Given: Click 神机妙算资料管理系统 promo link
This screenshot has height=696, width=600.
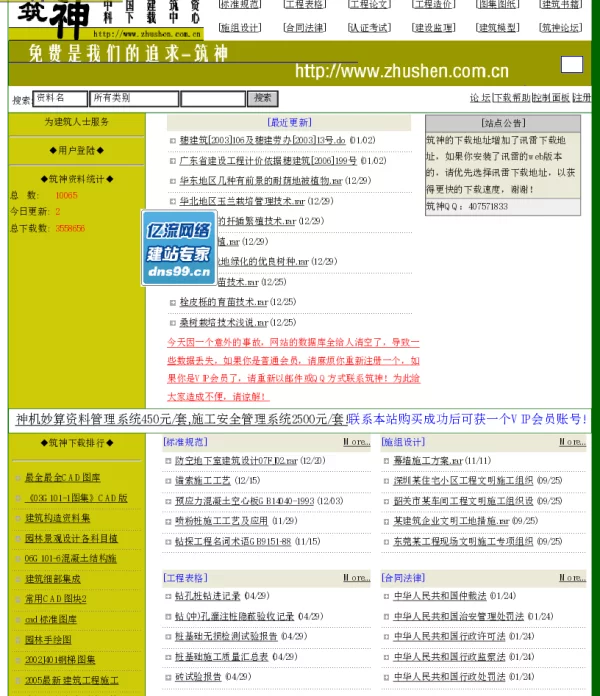Looking at the screenshot, I should coord(181,419).
